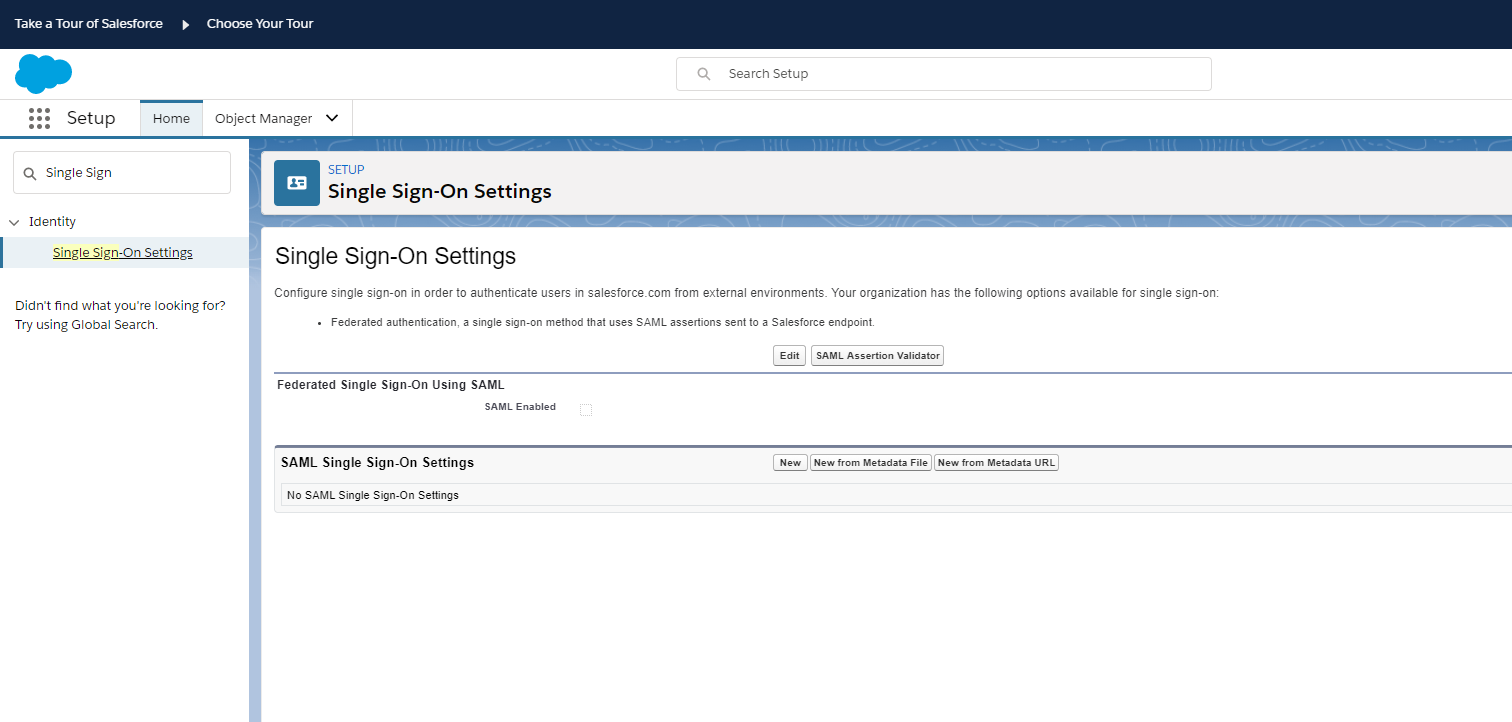
Task: Click the Salesforce cloud logo
Action: (43, 74)
